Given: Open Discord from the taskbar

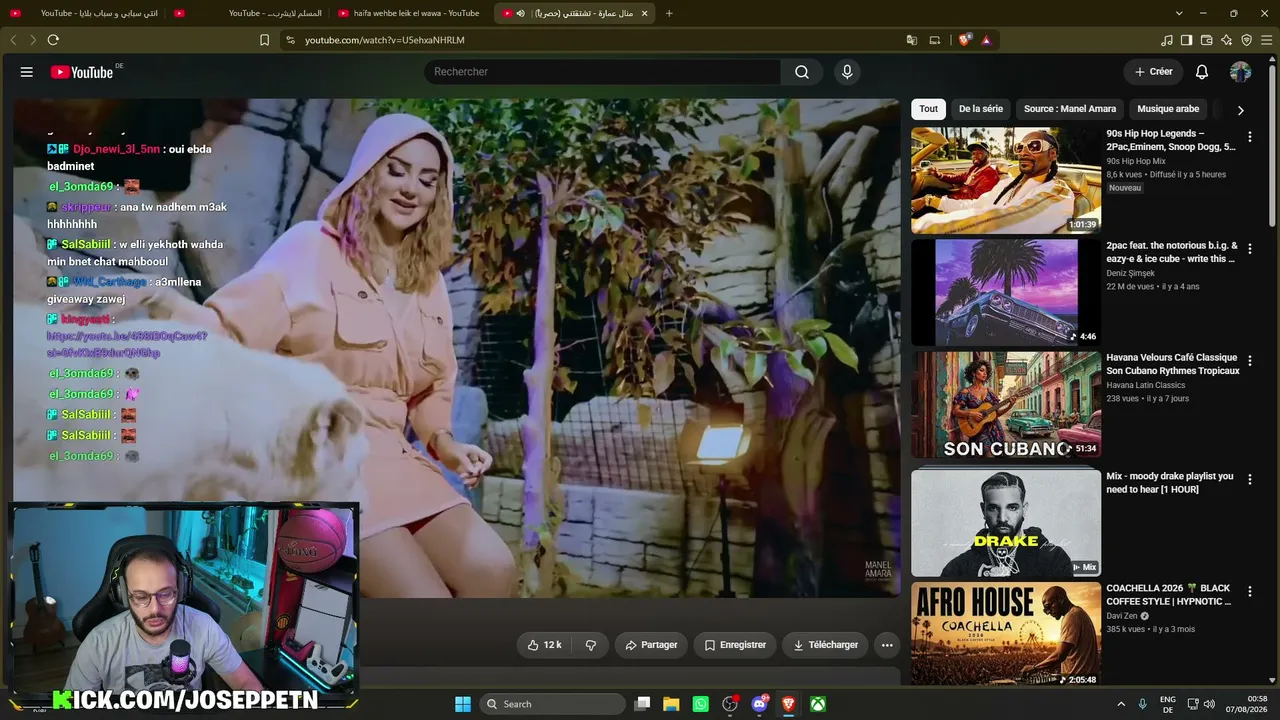Looking at the screenshot, I should point(759,704).
